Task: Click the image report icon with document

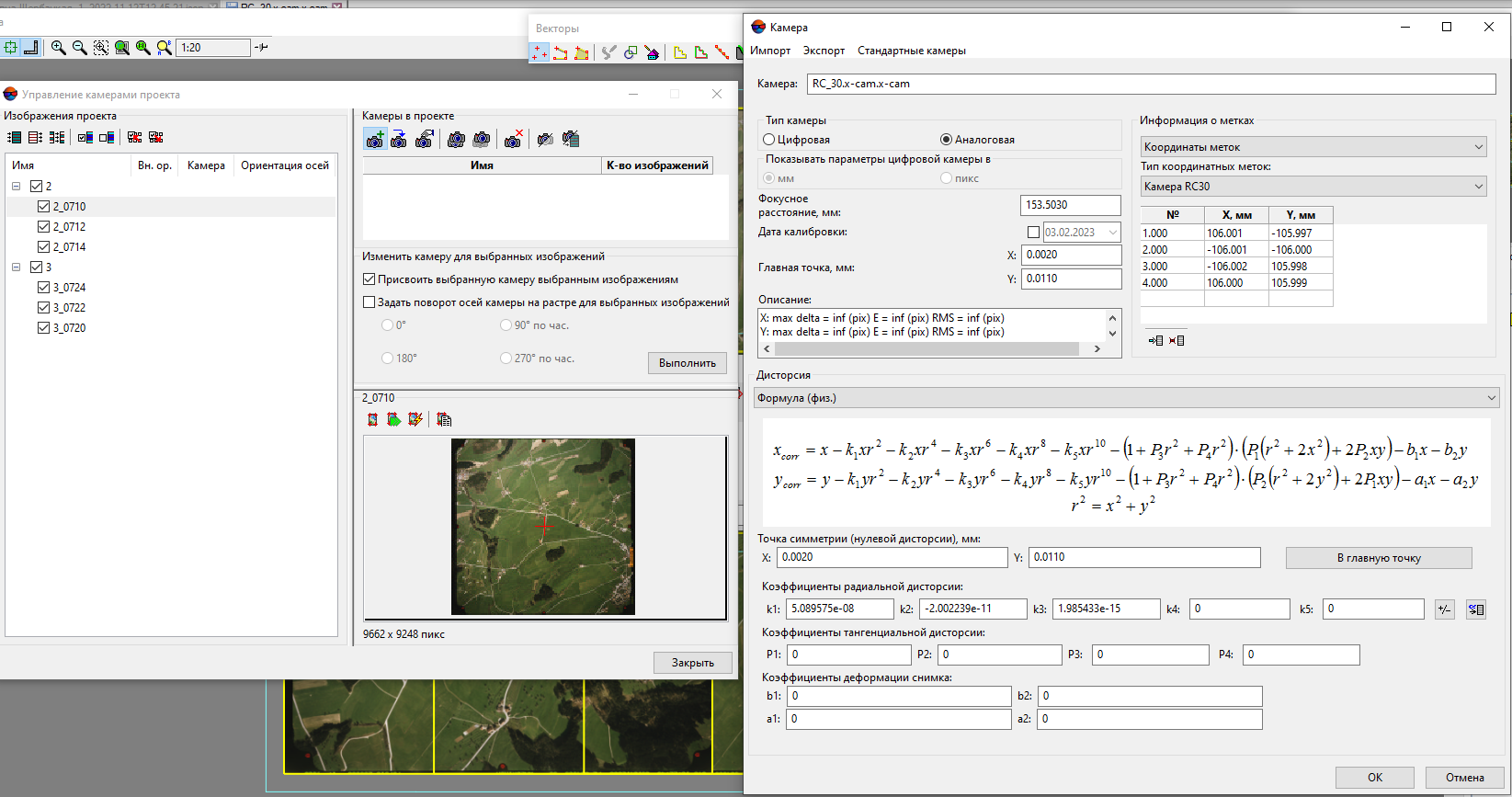Action: click(x=444, y=419)
